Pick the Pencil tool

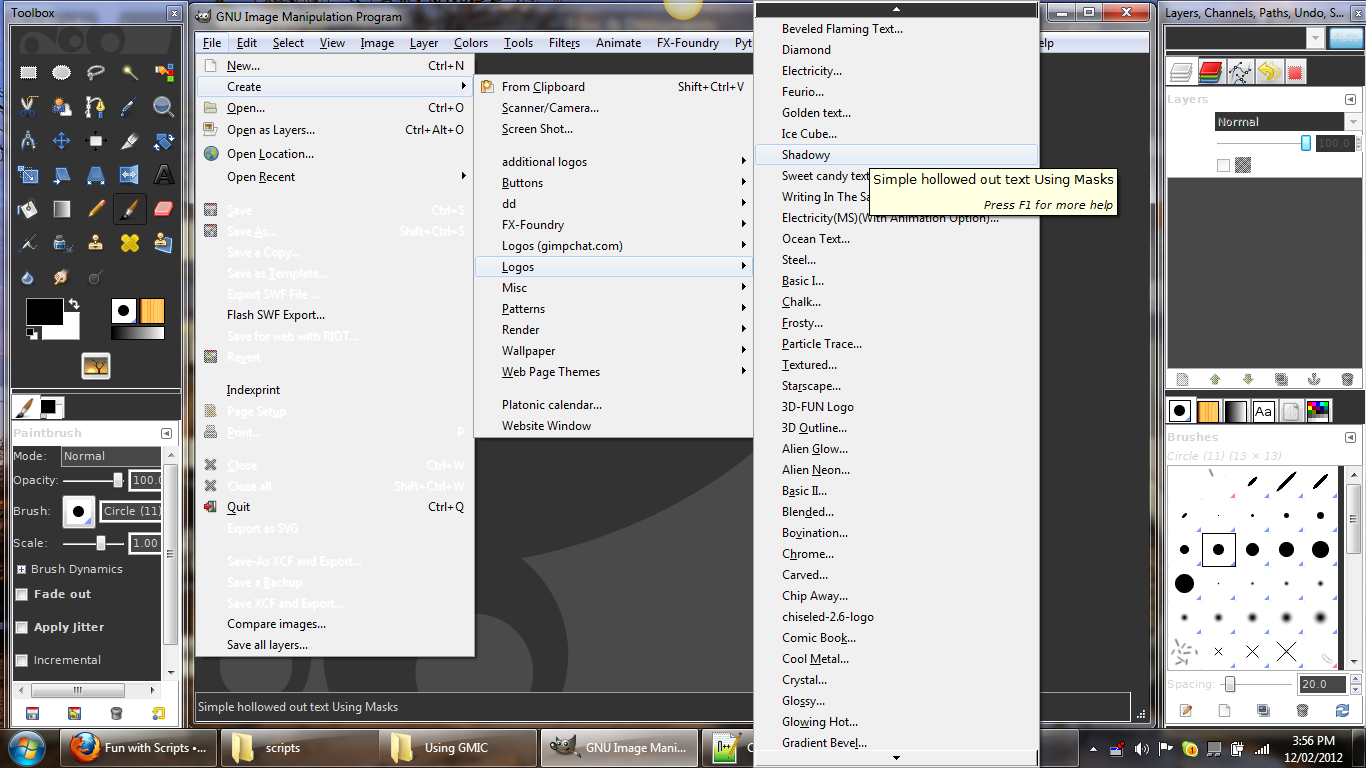(x=96, y=208)
